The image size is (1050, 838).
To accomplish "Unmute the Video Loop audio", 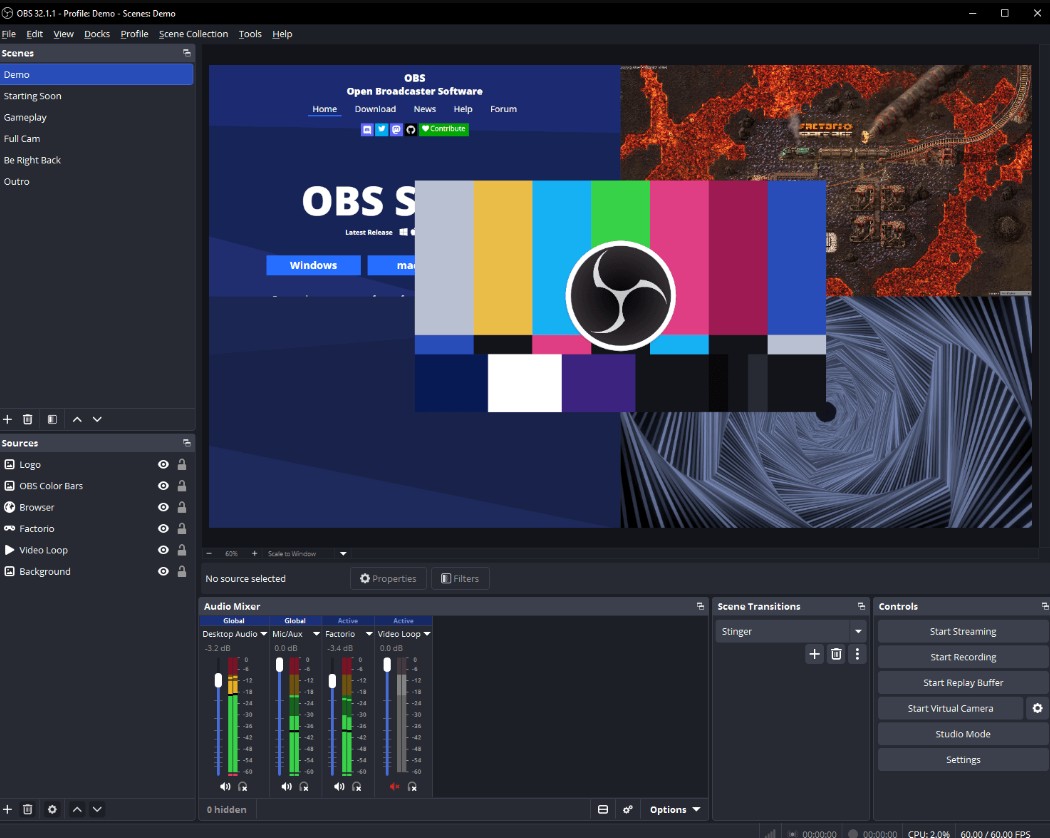I will coord(394,787).
